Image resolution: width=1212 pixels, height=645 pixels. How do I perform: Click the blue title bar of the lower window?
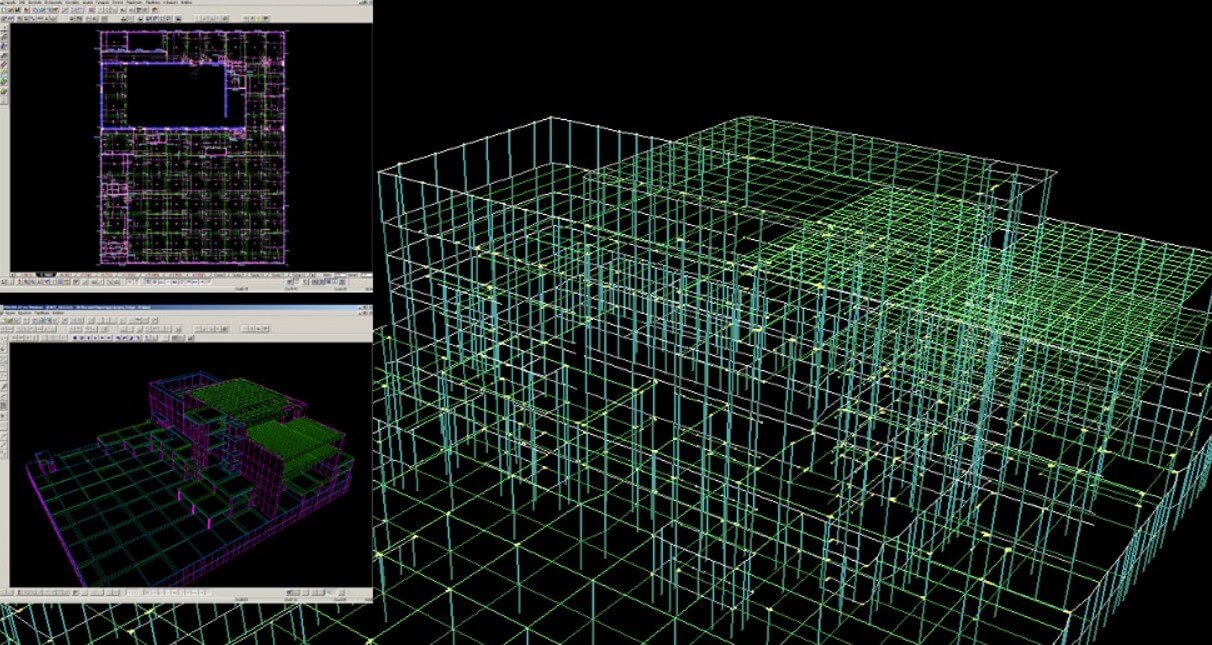[186, 306]
